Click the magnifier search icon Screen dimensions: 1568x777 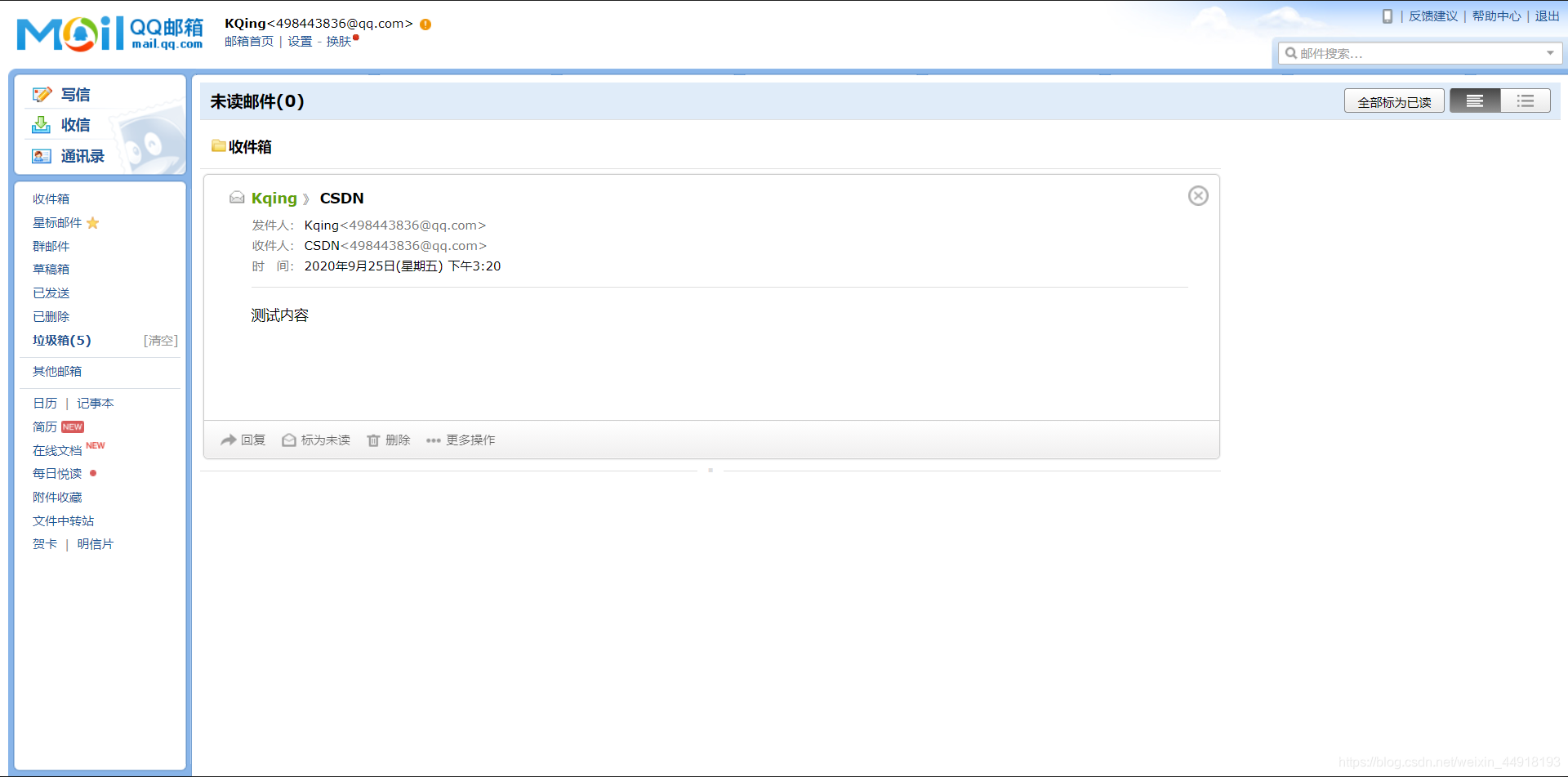click(x=1291, y=53)
